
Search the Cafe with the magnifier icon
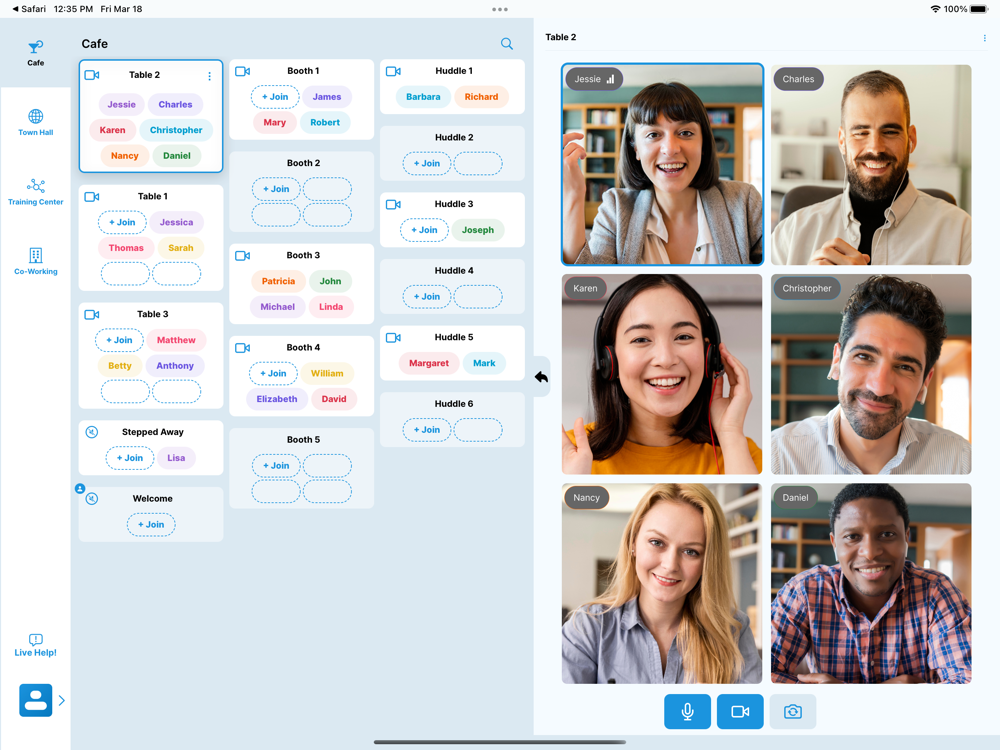click(507, 43)
